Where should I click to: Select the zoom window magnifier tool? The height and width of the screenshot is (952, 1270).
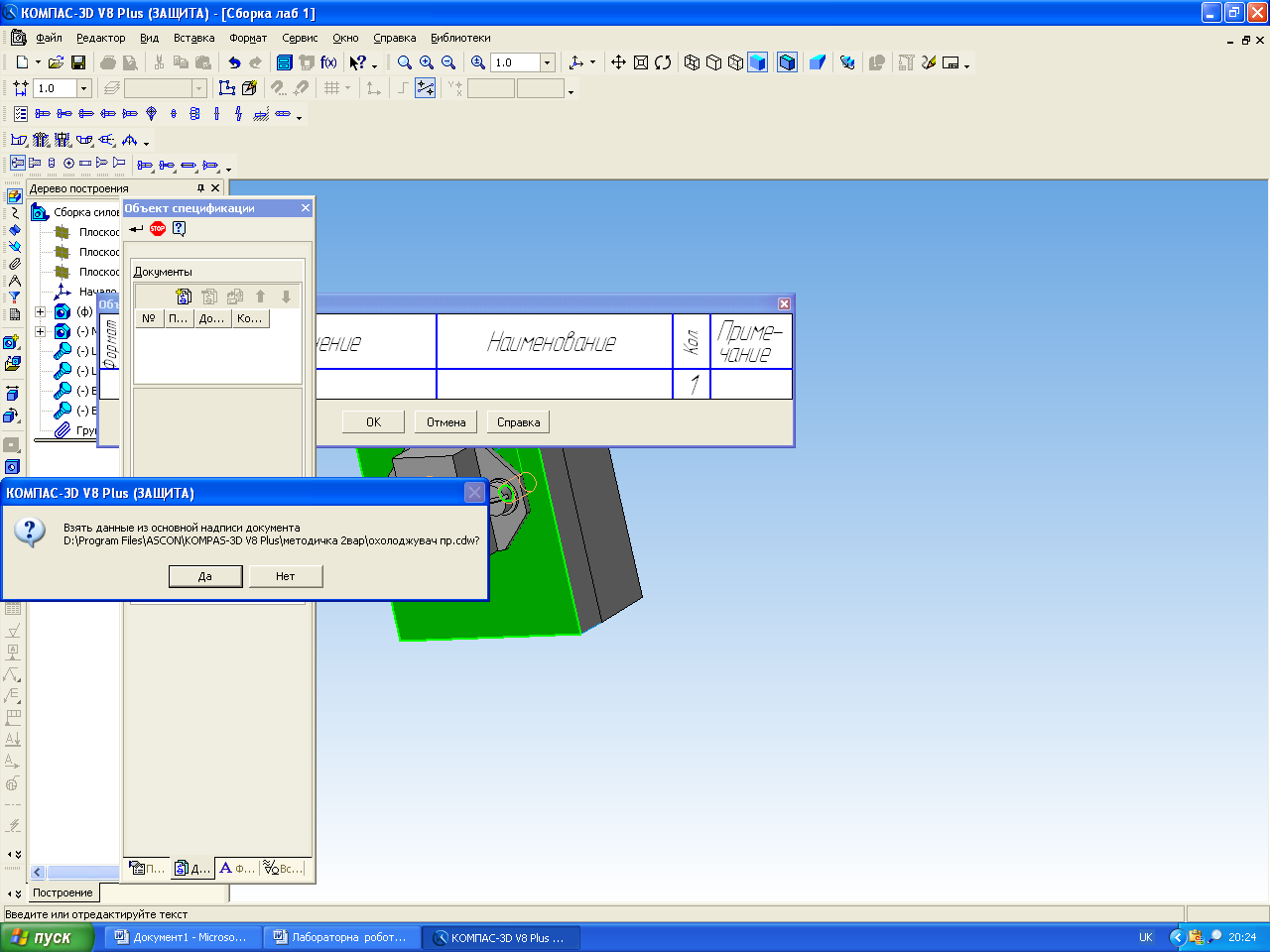point(405,62)
